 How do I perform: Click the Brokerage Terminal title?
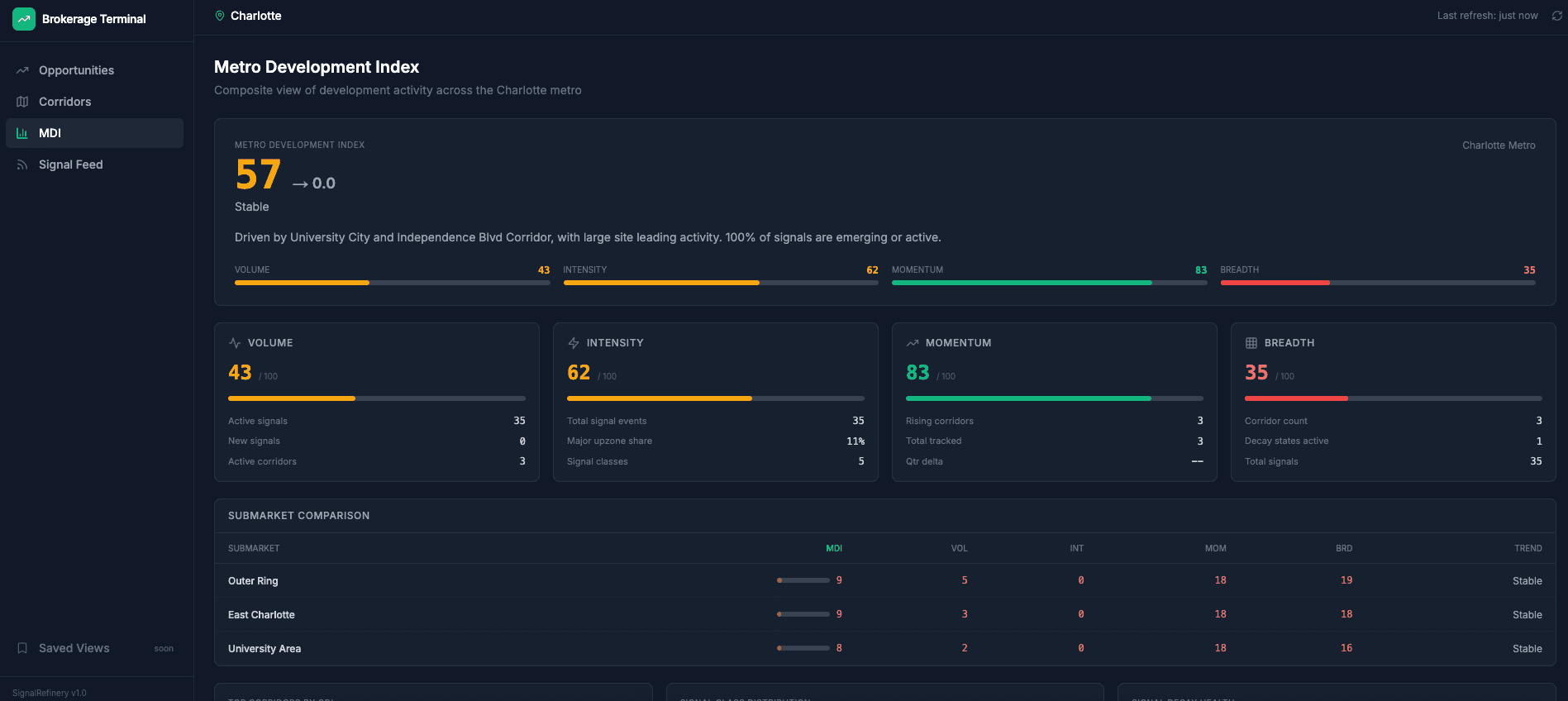pyautogui.click(x=94, y=19)
